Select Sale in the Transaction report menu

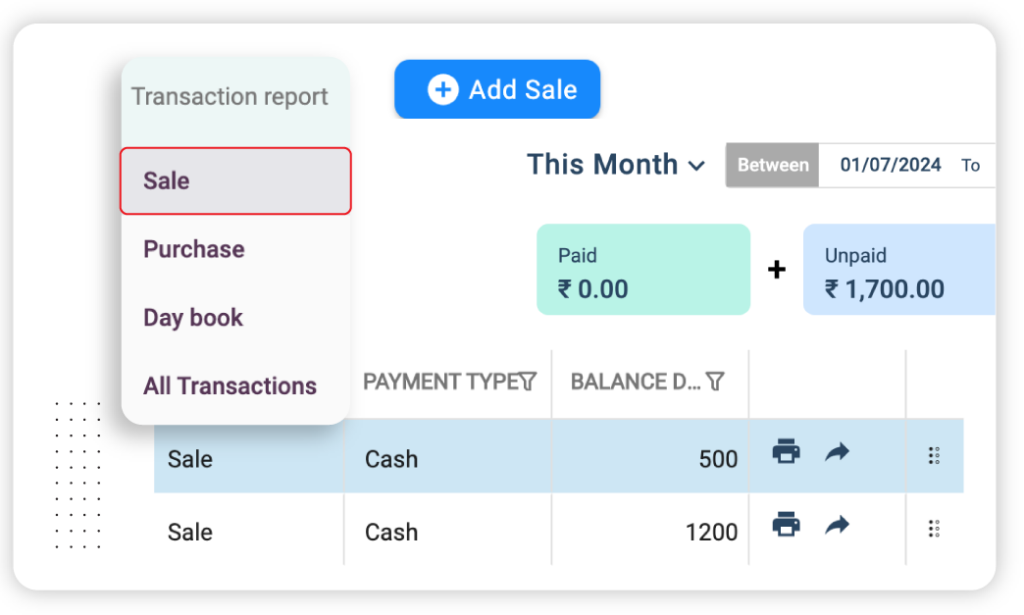pyautogui.click(x=235, y=181)
